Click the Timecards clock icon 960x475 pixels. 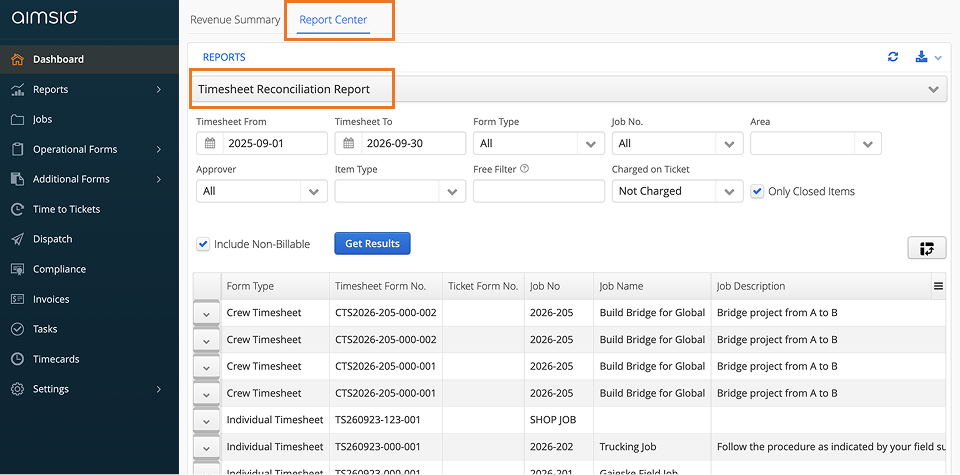pos(17,359)
